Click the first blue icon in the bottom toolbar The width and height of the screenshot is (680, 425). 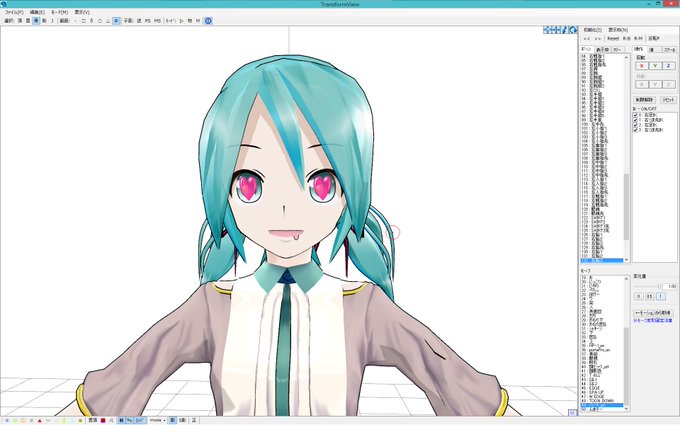coord(7,421)
